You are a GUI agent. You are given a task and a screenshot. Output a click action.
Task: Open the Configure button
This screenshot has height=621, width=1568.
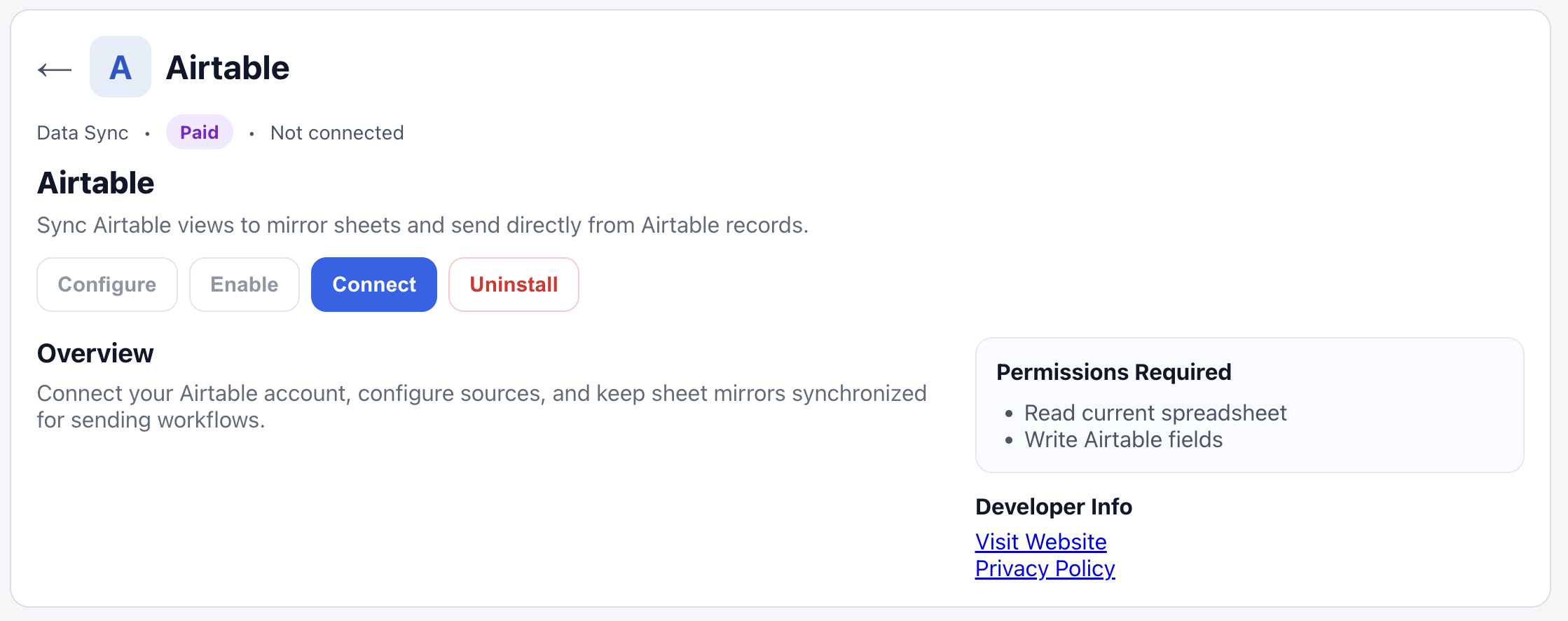tap(107, 285)
